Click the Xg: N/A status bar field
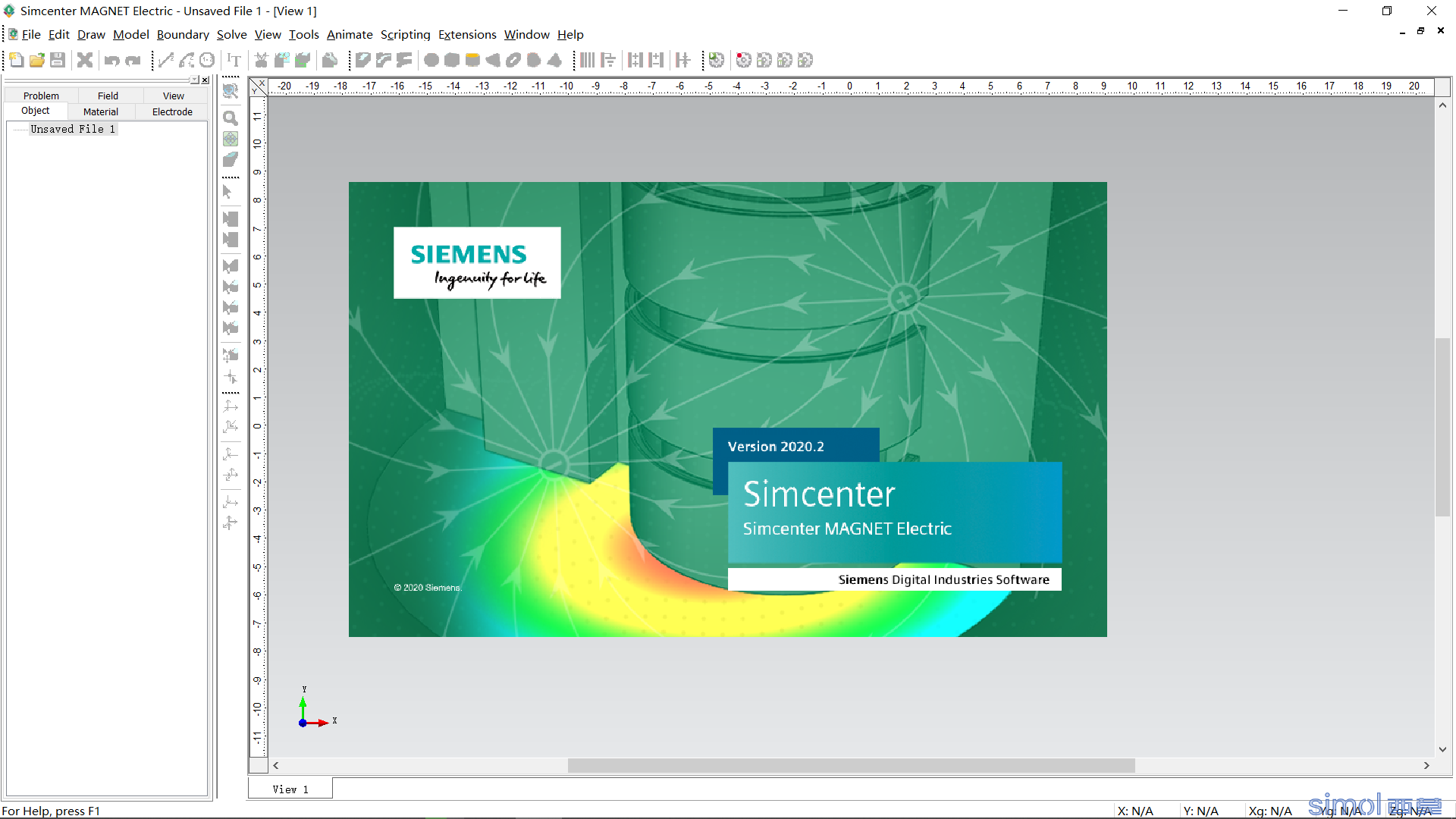The width and height of the screenshot is (1456, 819). point(1270,811)
